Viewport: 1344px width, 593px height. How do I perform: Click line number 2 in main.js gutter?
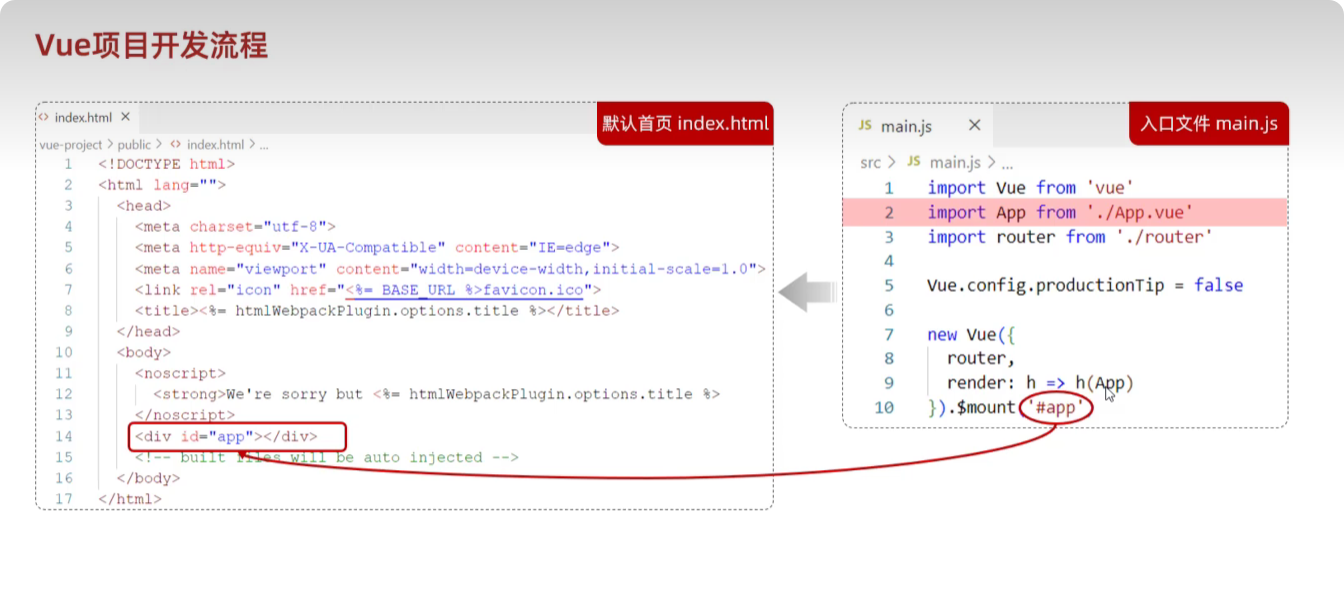pos(889,212)
